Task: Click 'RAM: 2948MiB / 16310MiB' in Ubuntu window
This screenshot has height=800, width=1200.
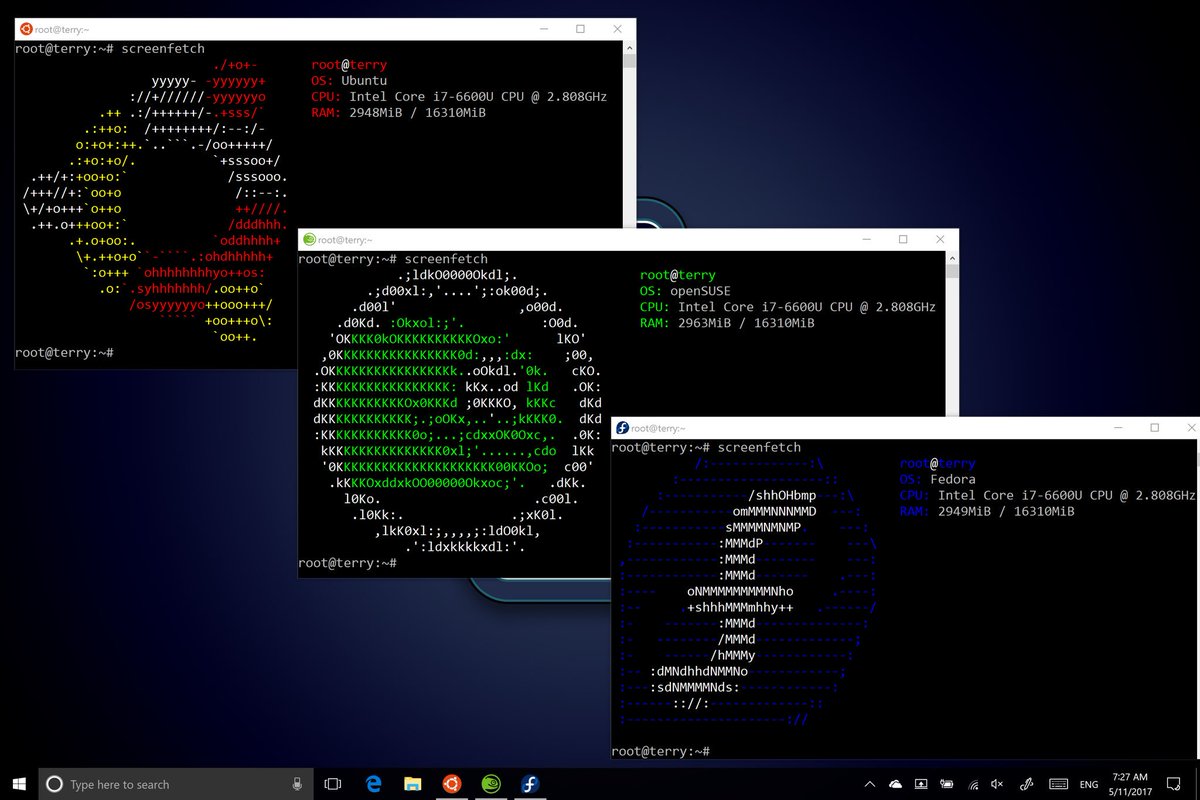Action: (398, 113)
